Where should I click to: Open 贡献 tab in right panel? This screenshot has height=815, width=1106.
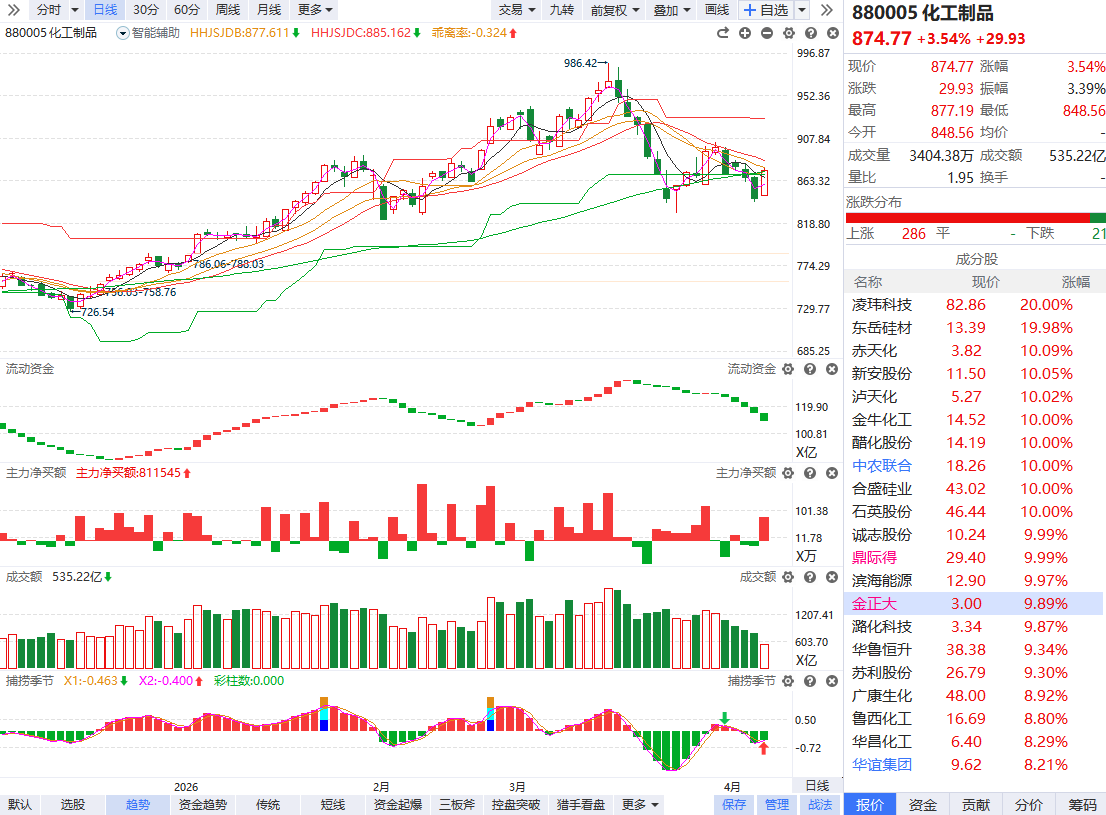pos(976,805)
